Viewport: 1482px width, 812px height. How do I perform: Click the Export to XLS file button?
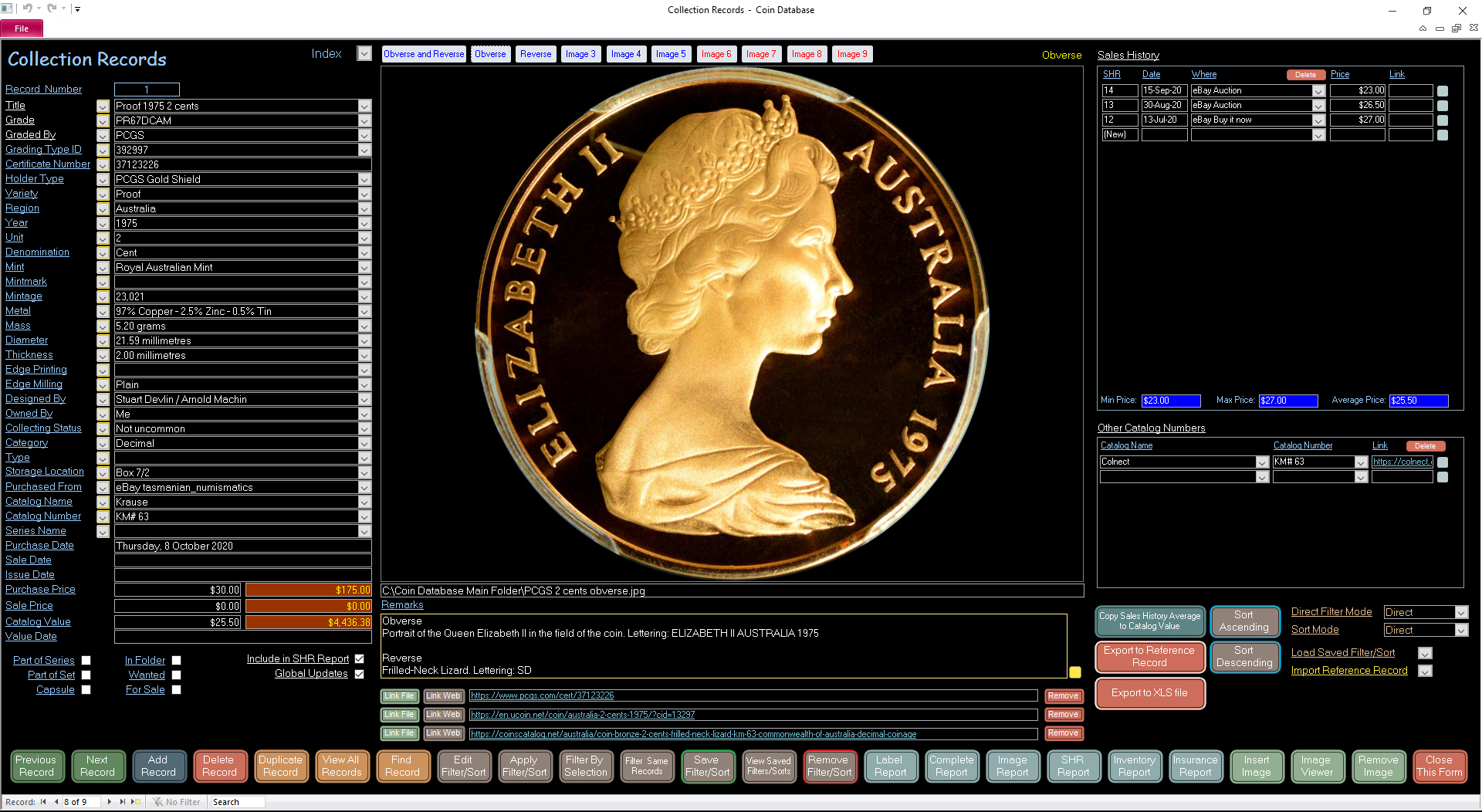[x=1149, y=693]
